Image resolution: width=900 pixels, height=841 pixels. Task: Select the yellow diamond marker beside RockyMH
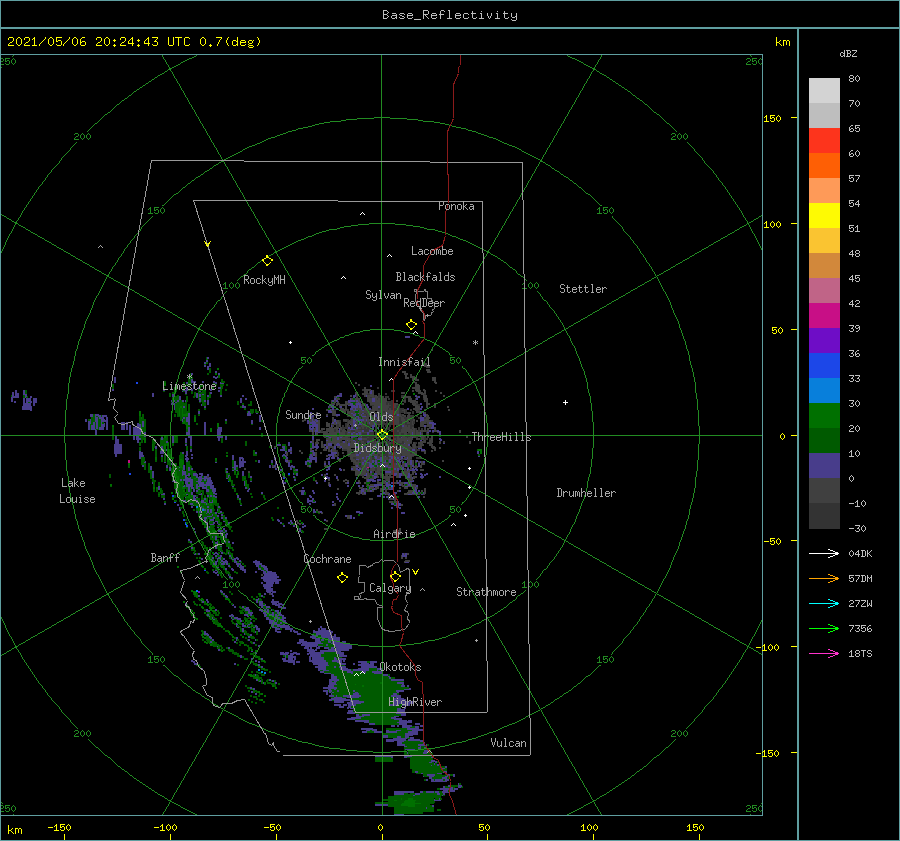(267, 261)
